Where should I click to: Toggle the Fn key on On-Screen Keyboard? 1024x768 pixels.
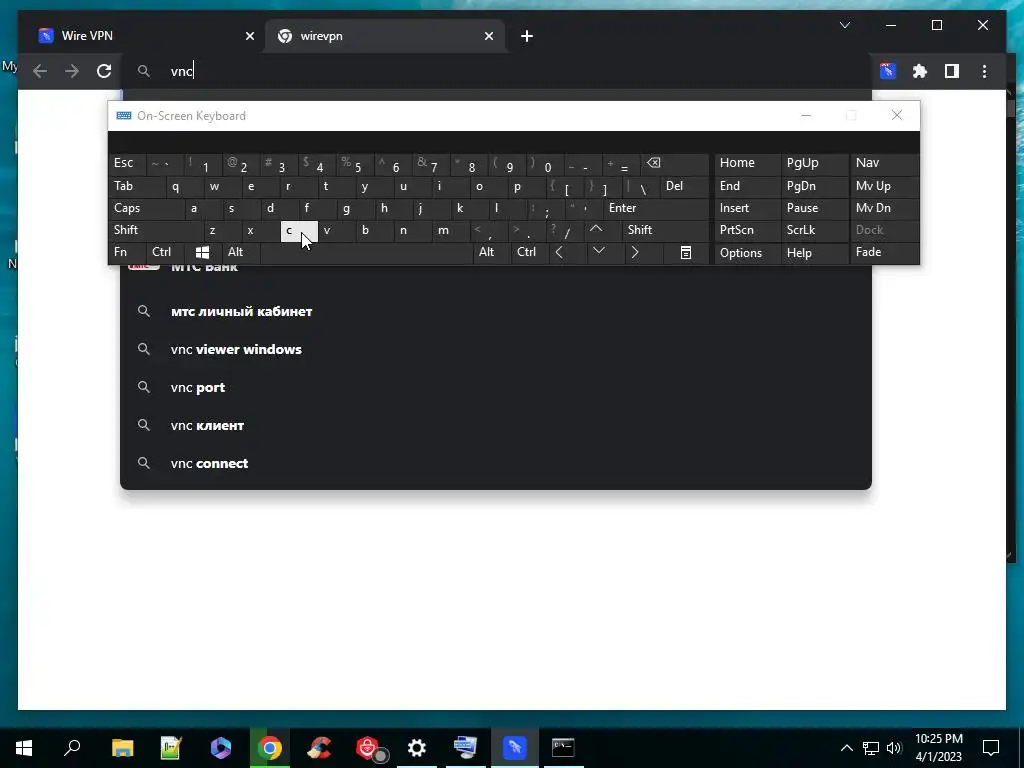tap(128, 253)
